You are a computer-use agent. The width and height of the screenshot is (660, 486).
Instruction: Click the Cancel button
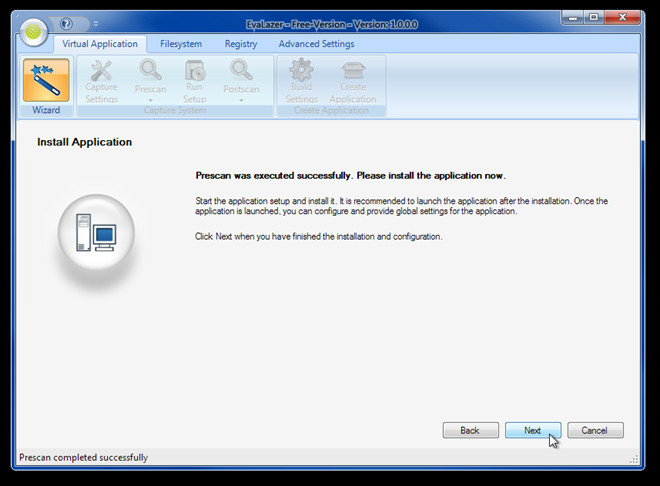[x=595, y=430]
